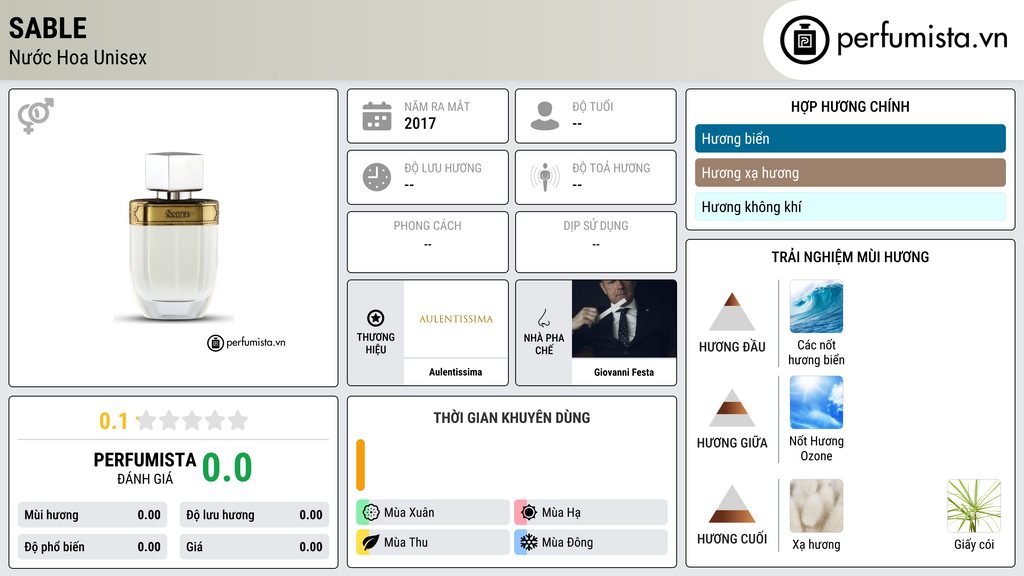Select the Mùa Hạ season label
Viewport: 1024px width, 576px height.
[561, 513]
